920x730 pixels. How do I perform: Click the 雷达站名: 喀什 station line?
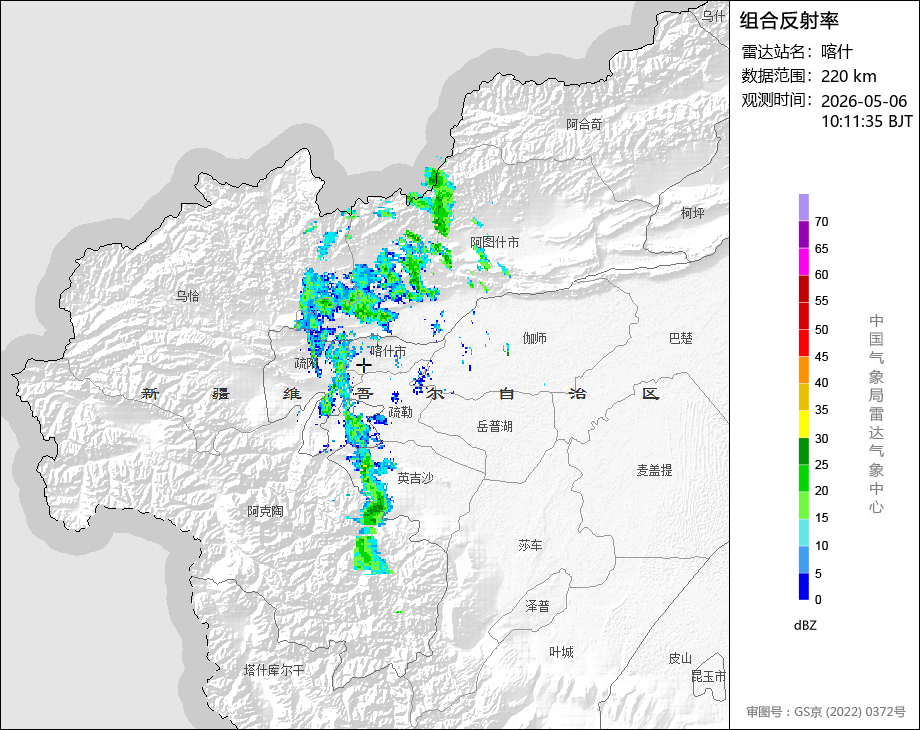797,52
